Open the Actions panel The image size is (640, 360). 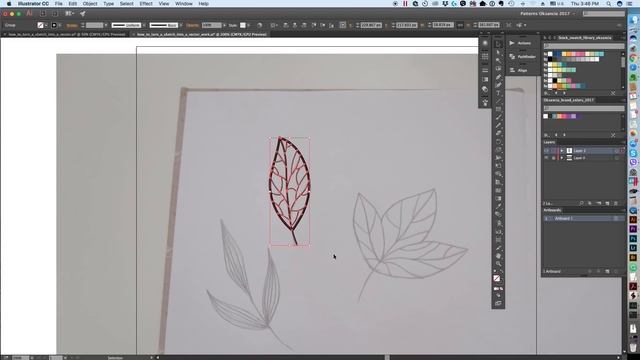(x=520, y=43)
